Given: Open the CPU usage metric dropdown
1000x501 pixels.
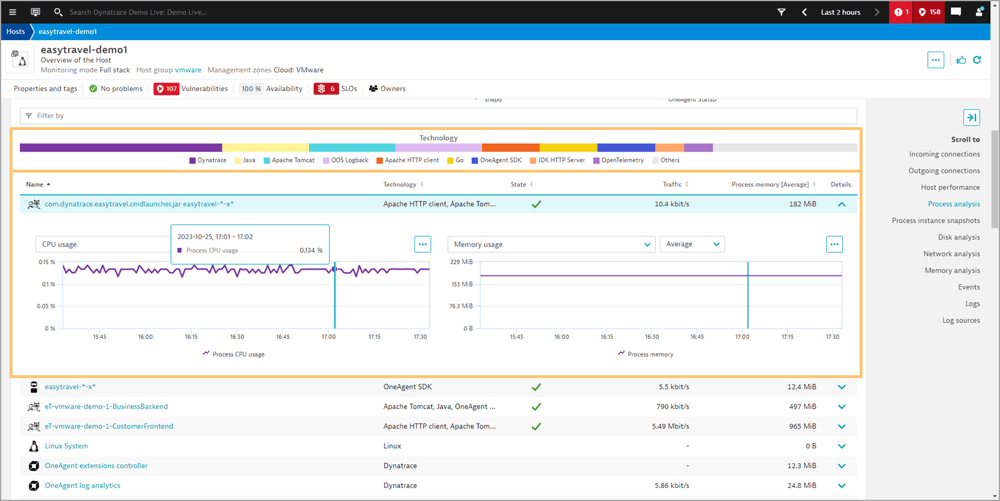Looking at the screenshot, I should [104, 244].
